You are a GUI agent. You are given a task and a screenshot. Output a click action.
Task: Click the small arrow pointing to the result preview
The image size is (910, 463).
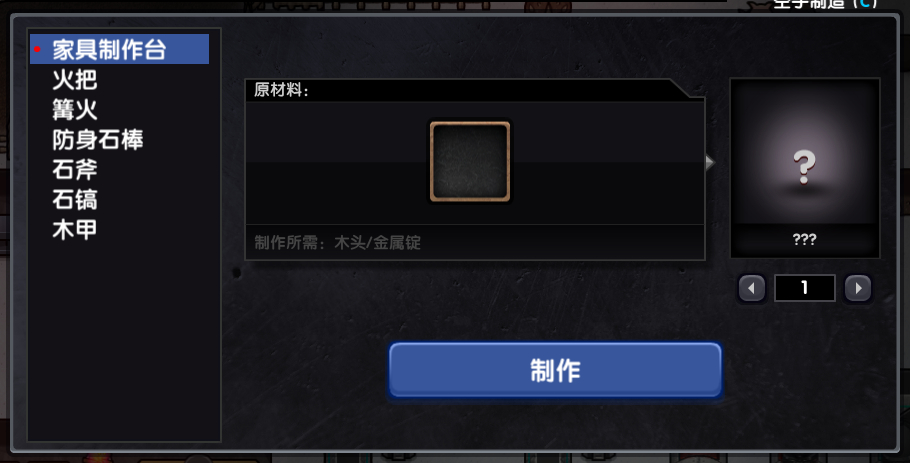710,162
